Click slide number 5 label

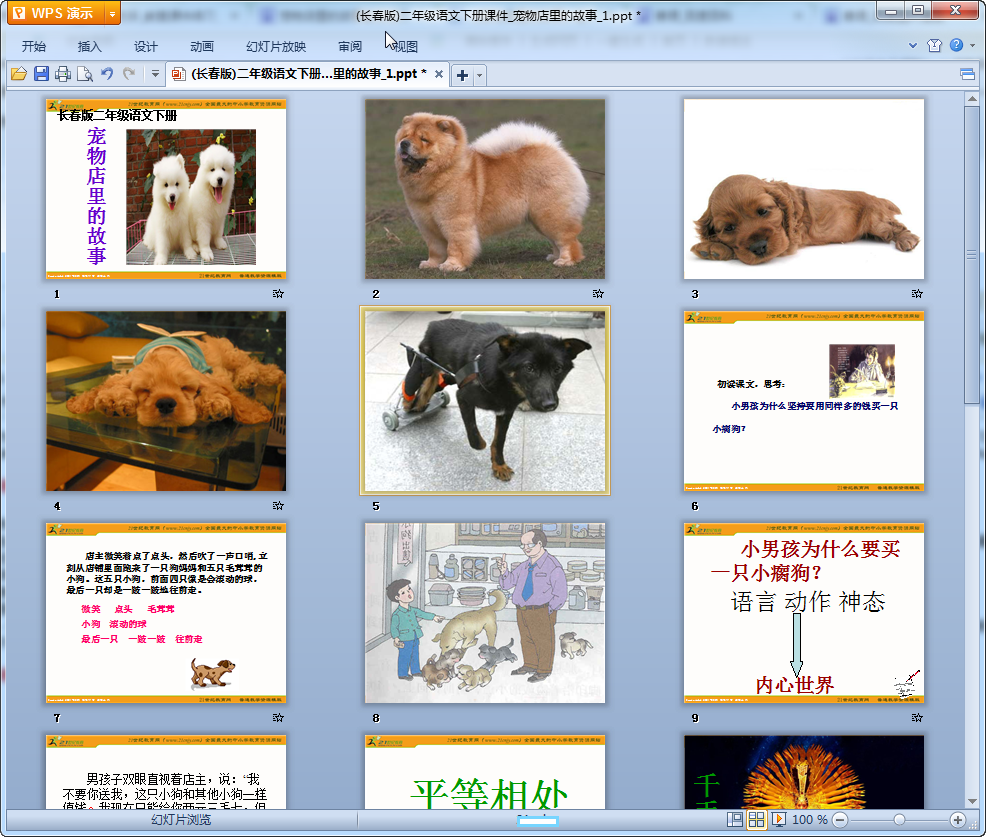(376, 506)
